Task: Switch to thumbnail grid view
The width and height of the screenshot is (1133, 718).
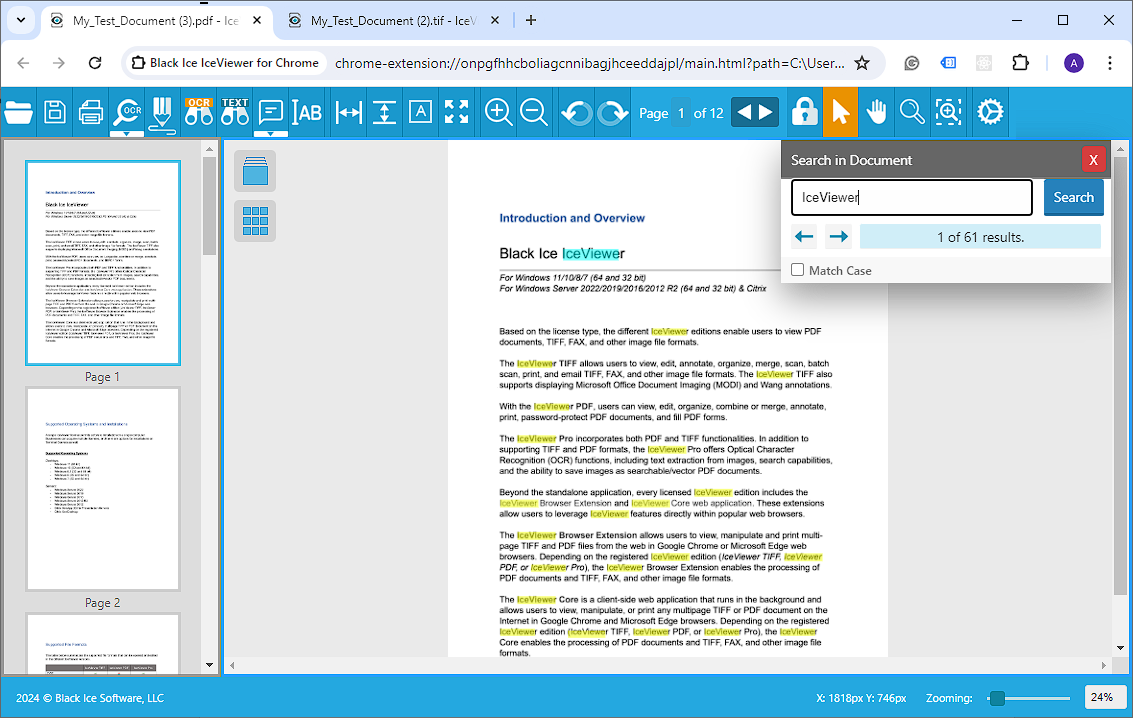Action: 255,221
